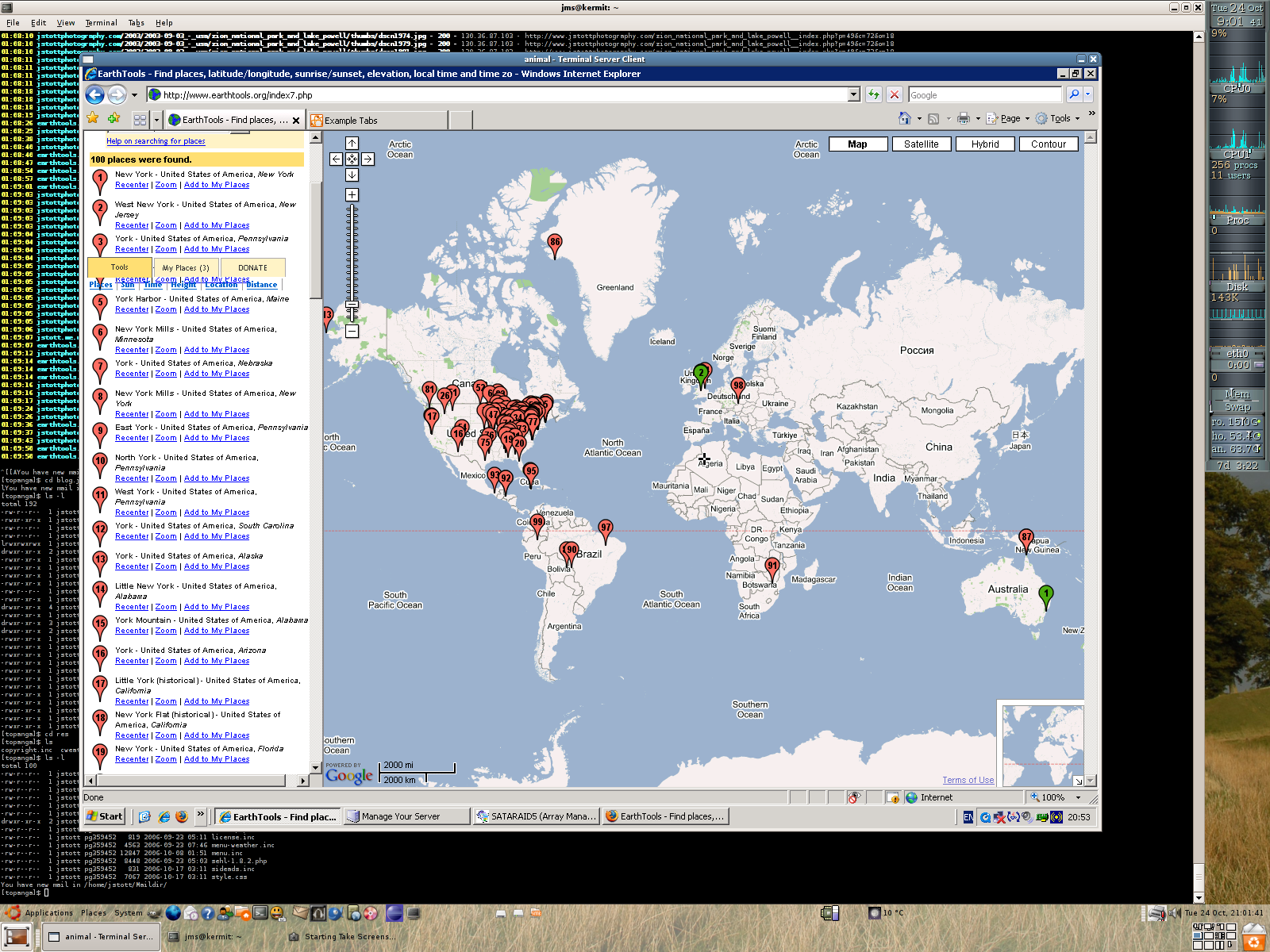Pan the map right with the right arrow
Viewport: 1270px width, 952px height.
[x=368, y=159]
